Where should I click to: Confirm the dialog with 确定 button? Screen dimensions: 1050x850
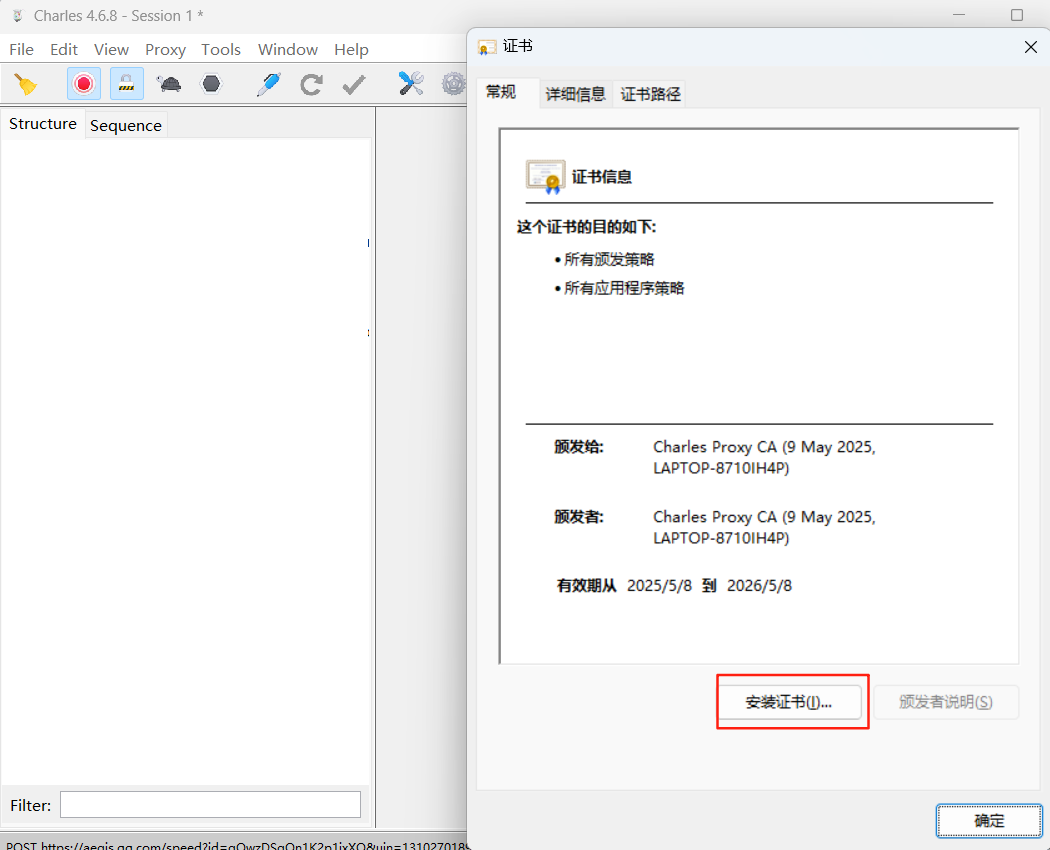click(x=988, y=820)
